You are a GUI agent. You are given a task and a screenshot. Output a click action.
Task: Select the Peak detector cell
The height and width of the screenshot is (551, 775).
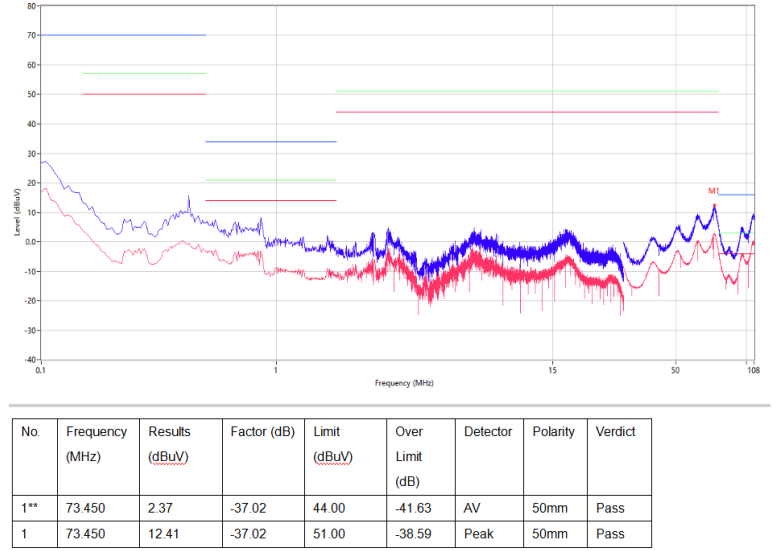click(x=478, y=534)
